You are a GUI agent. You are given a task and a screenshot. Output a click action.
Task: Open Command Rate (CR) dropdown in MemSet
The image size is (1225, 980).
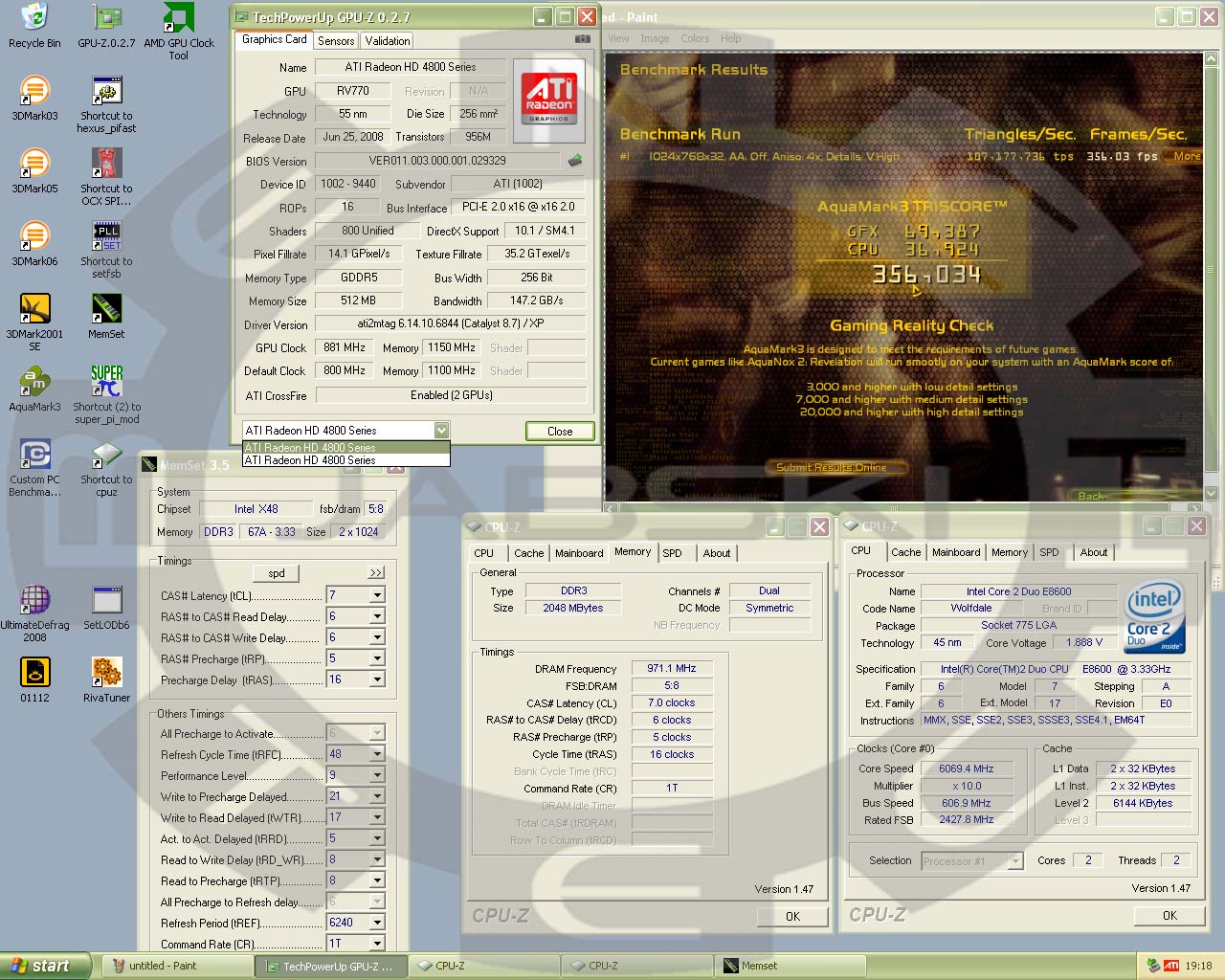377,944
